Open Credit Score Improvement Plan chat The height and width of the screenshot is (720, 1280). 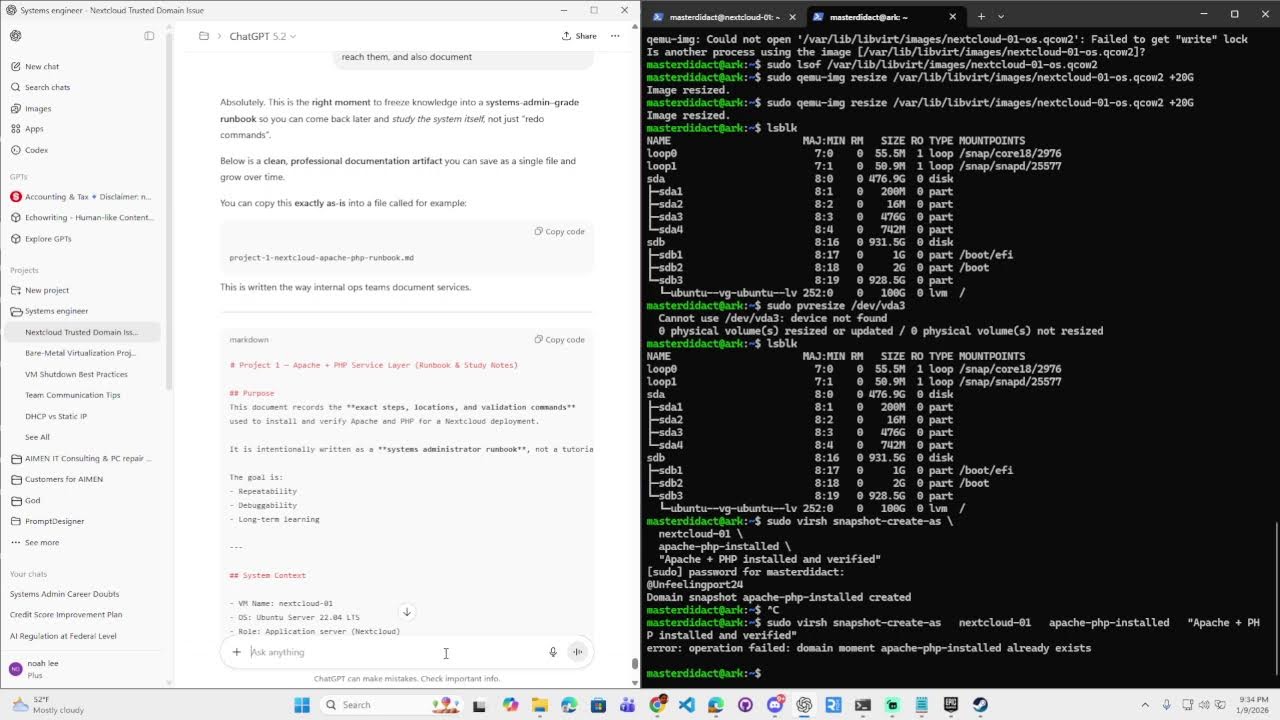66,615
